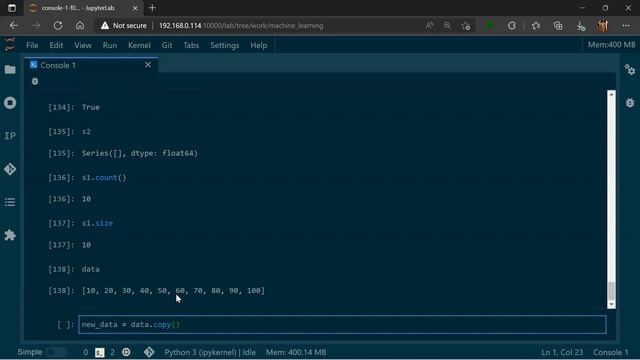Open the Running Terminals and Kernels panel

tap(10, 102)
